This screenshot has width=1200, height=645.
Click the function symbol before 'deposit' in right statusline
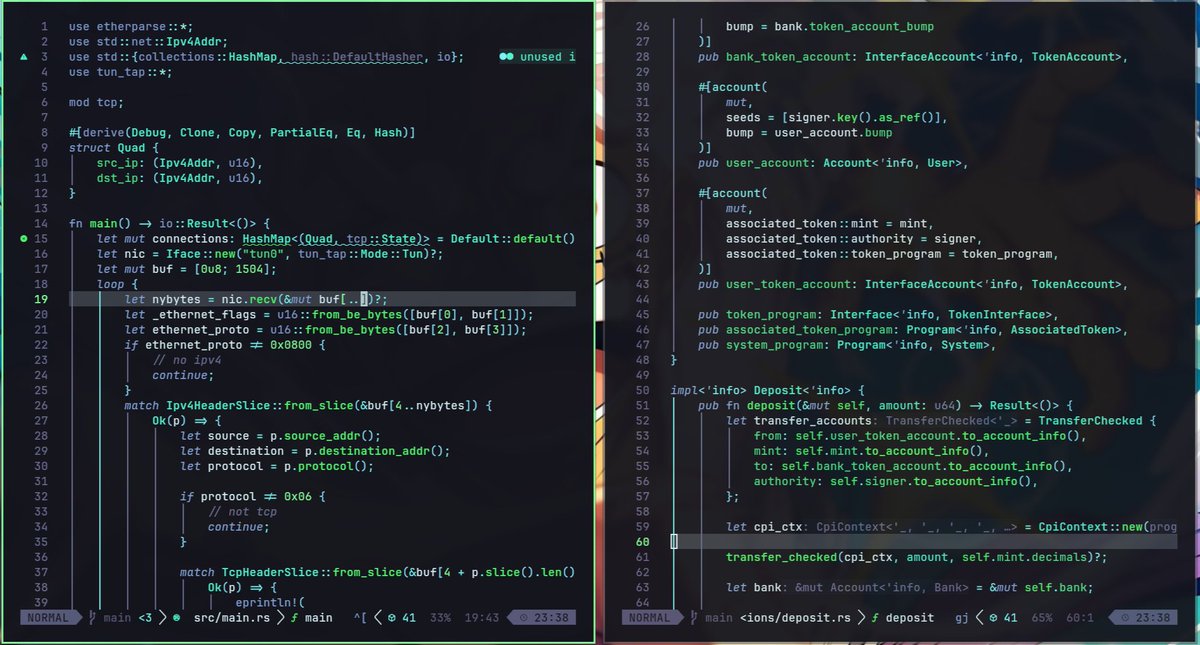(x=874, y=618)
